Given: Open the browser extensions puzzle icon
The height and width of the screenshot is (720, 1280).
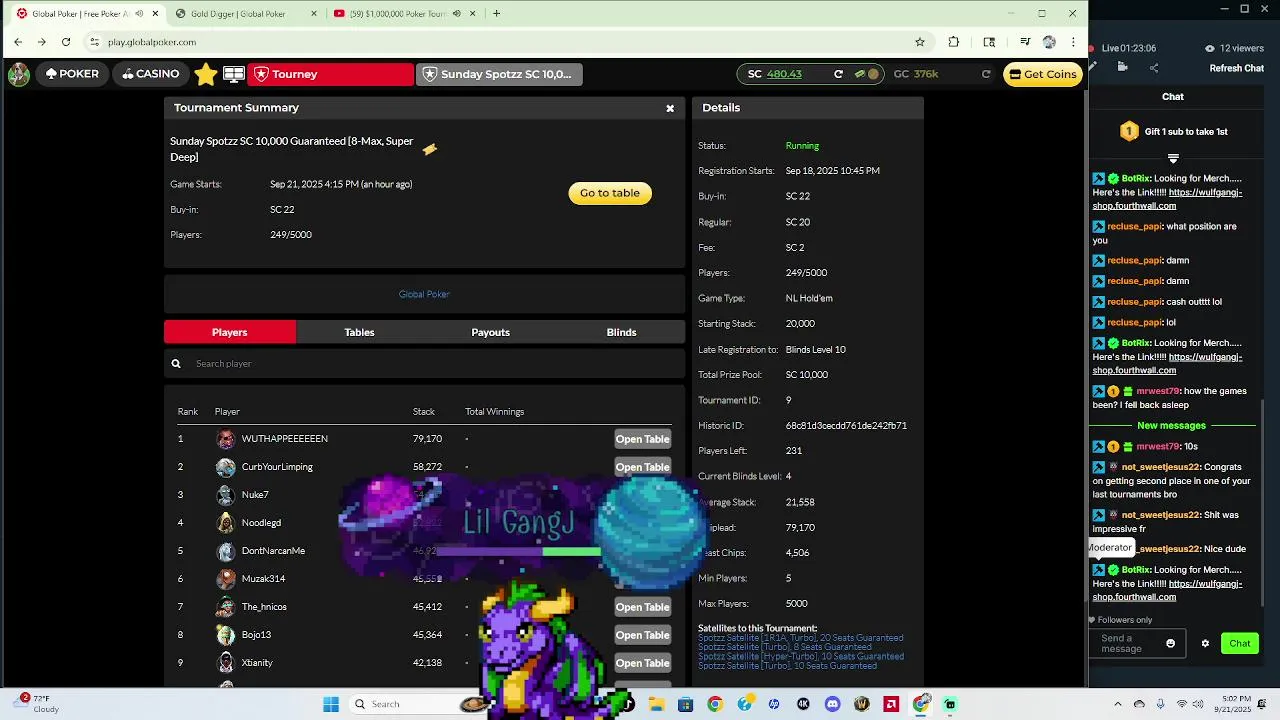Looking at the screenshot, I should tap(954, 42).
